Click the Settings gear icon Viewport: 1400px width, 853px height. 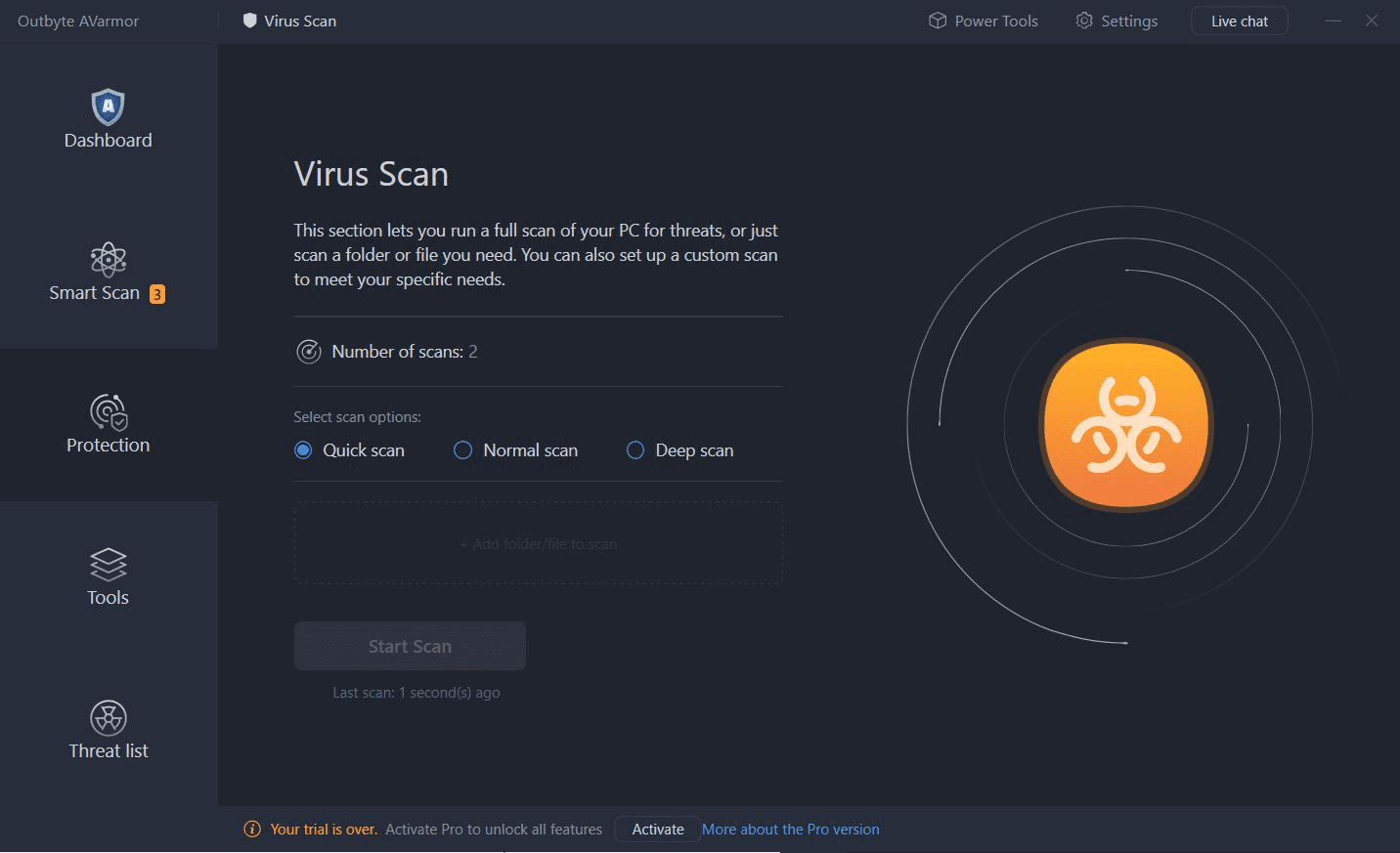(x=1084, y=21)
